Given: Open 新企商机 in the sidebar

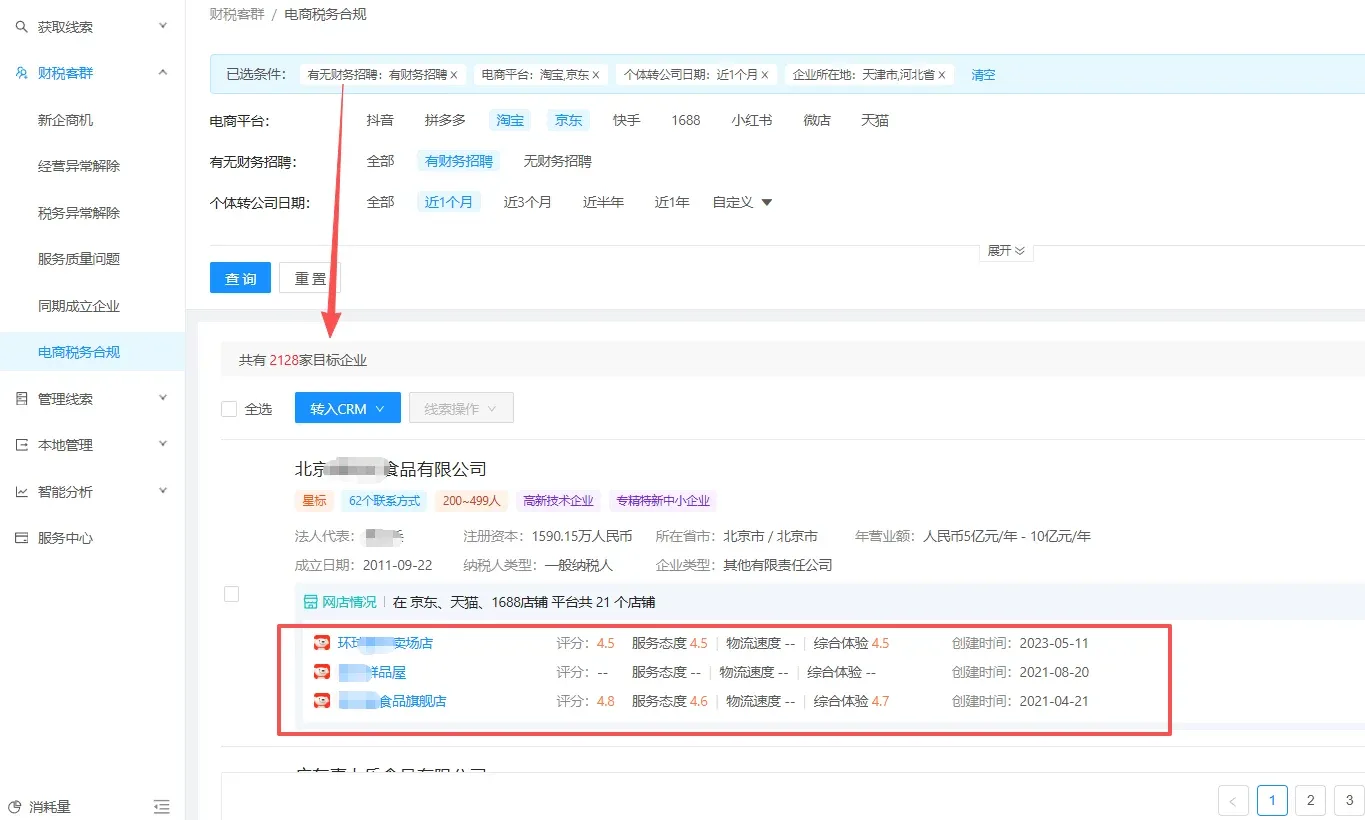Looking at the screenshot, I should [66, 120].
